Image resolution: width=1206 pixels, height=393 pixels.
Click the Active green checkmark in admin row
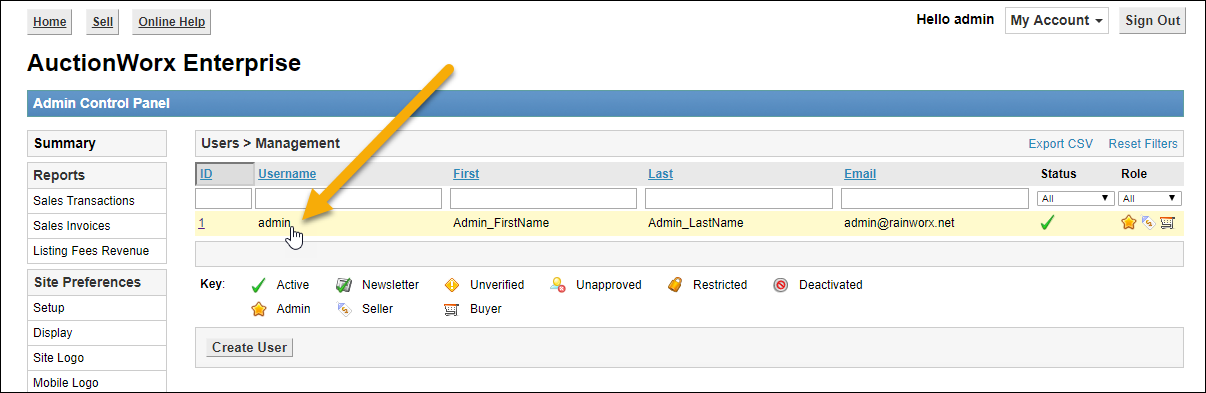point(1047,223)
